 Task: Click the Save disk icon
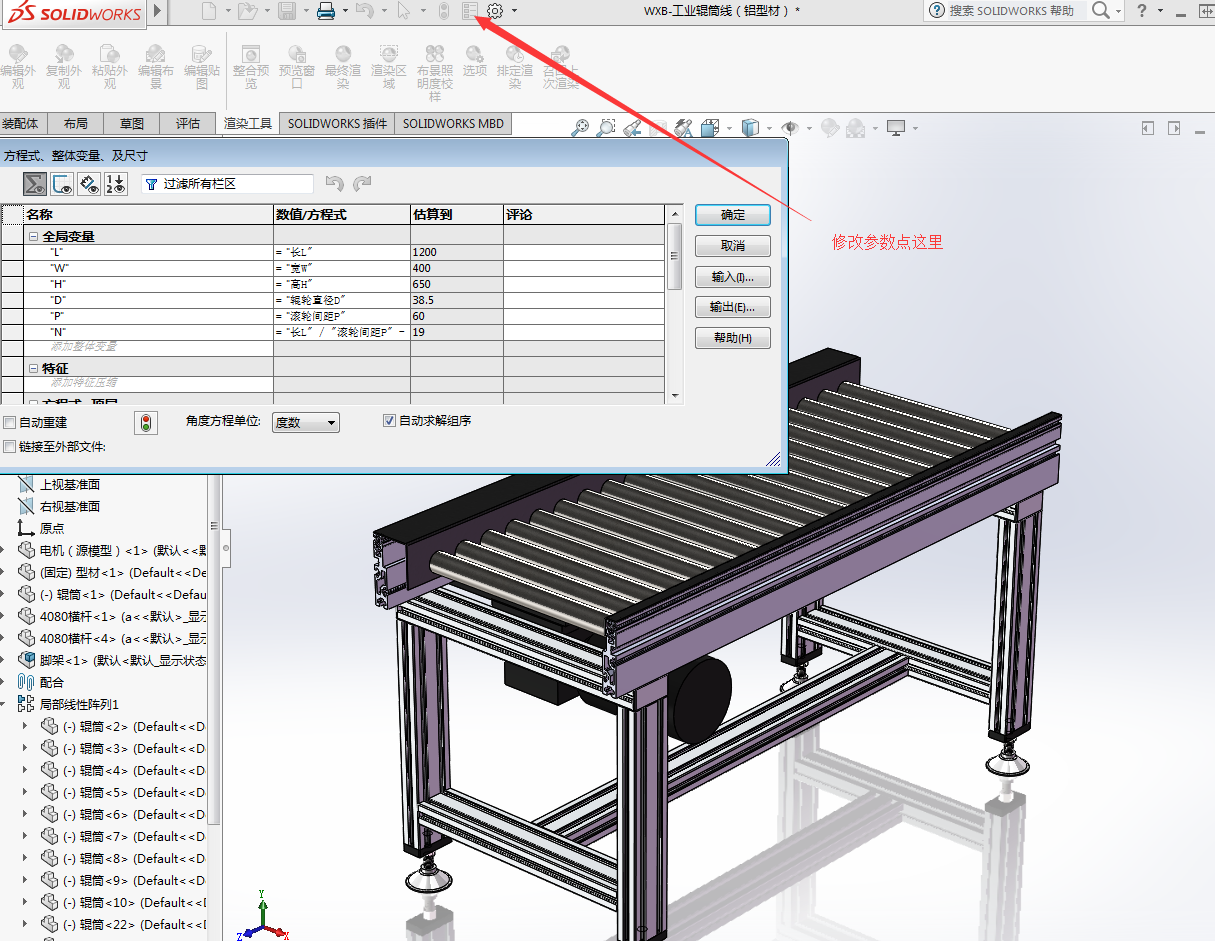coord(286,11)
